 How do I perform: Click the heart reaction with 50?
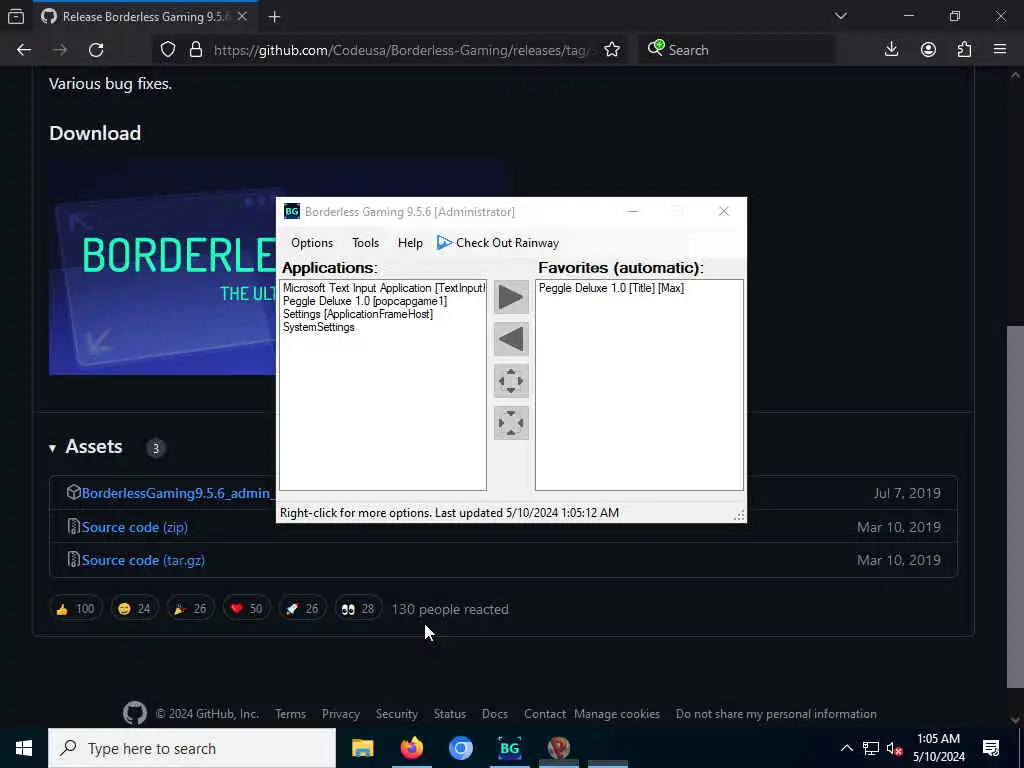246,609
